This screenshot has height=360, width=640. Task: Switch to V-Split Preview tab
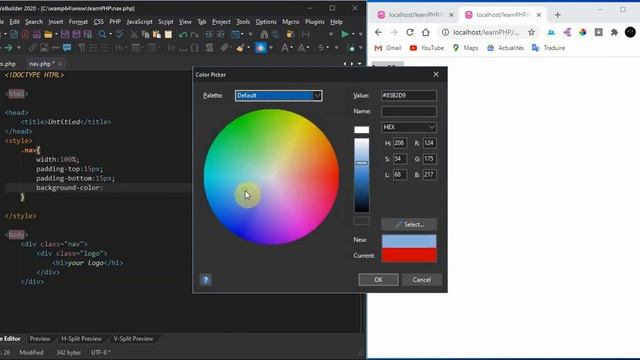(x=133, y=339)
